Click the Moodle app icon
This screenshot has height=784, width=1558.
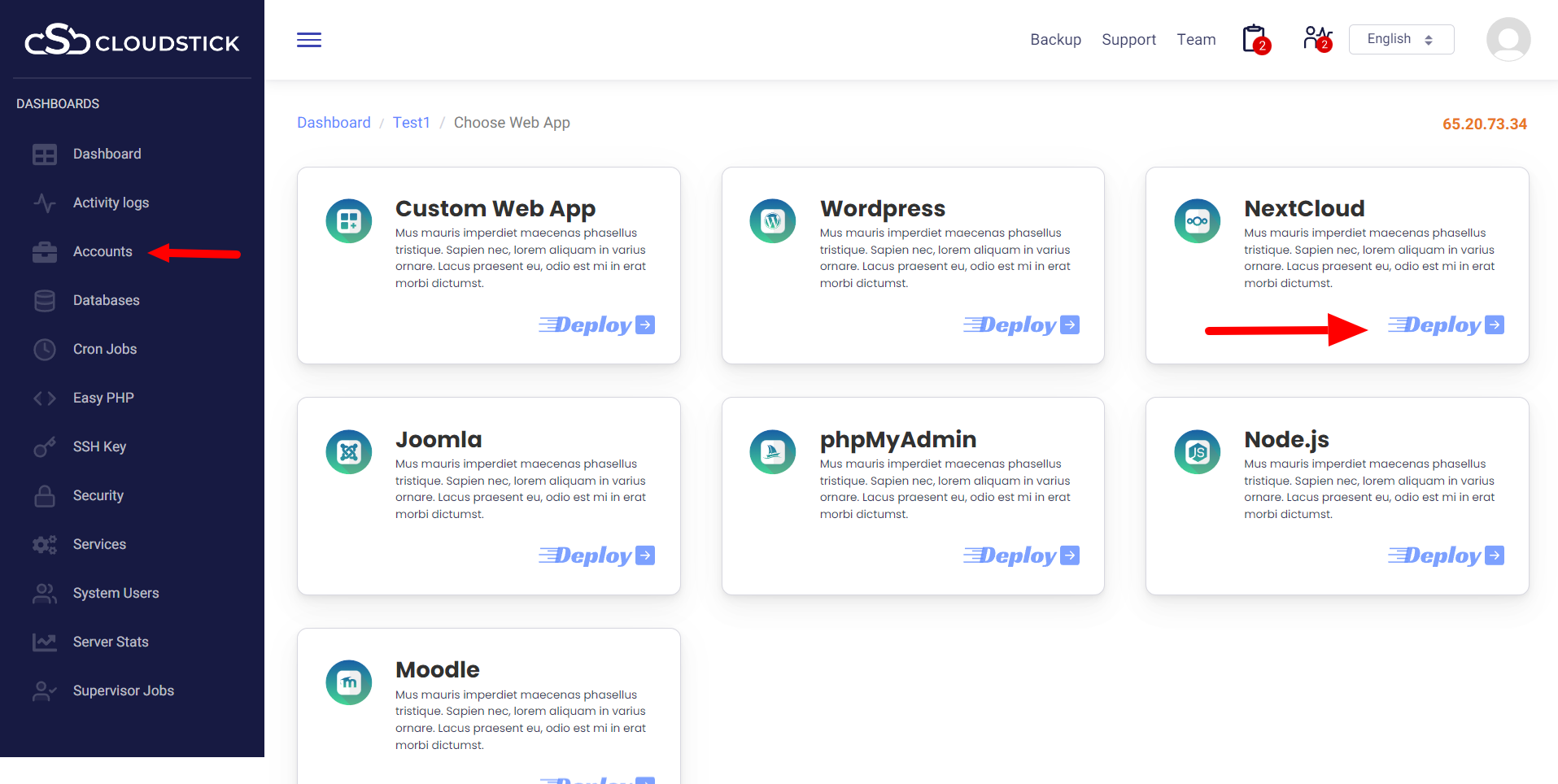(349, 682)
